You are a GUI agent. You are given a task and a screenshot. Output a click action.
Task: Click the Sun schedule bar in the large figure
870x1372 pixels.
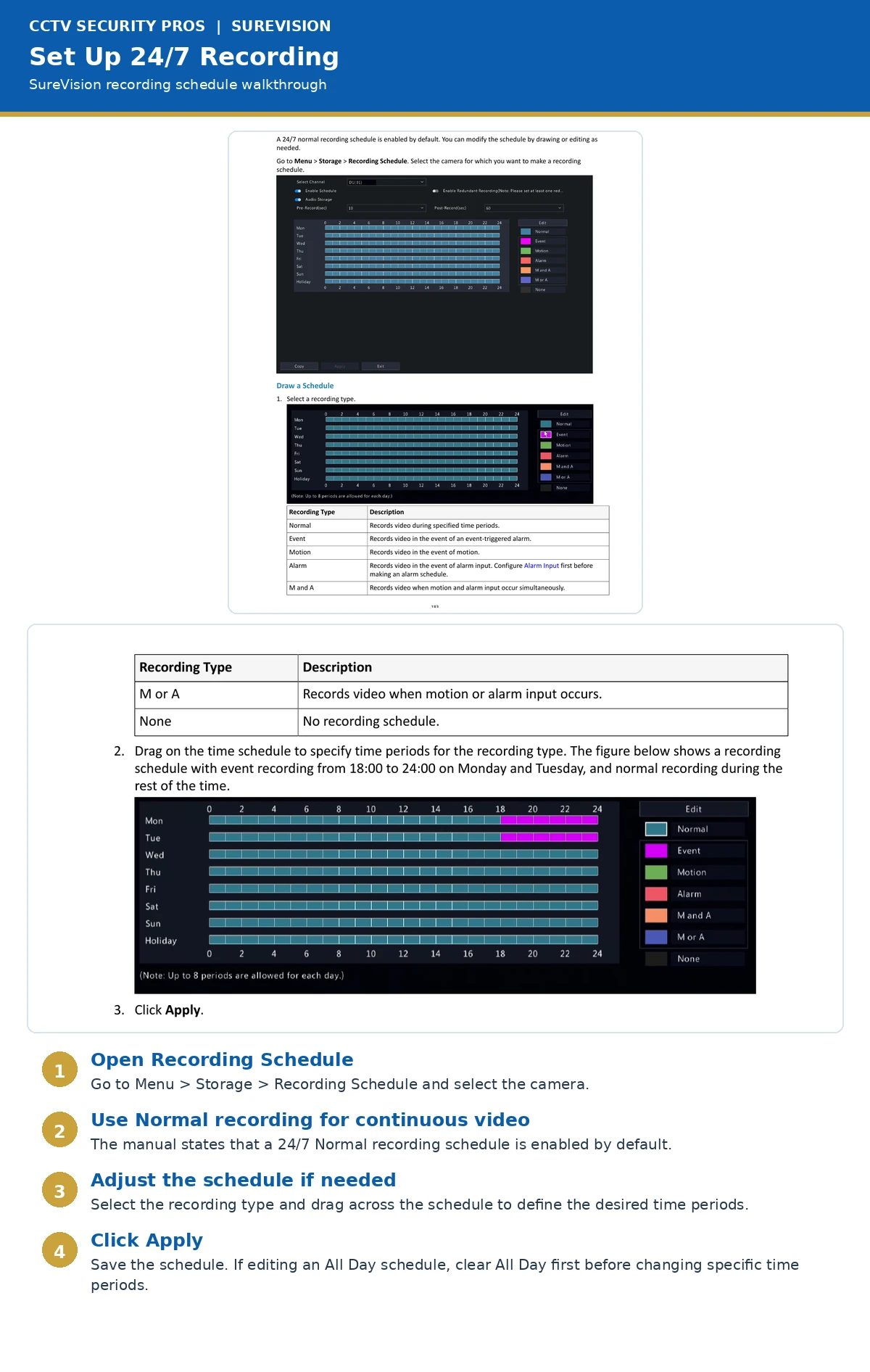[403, 922]
